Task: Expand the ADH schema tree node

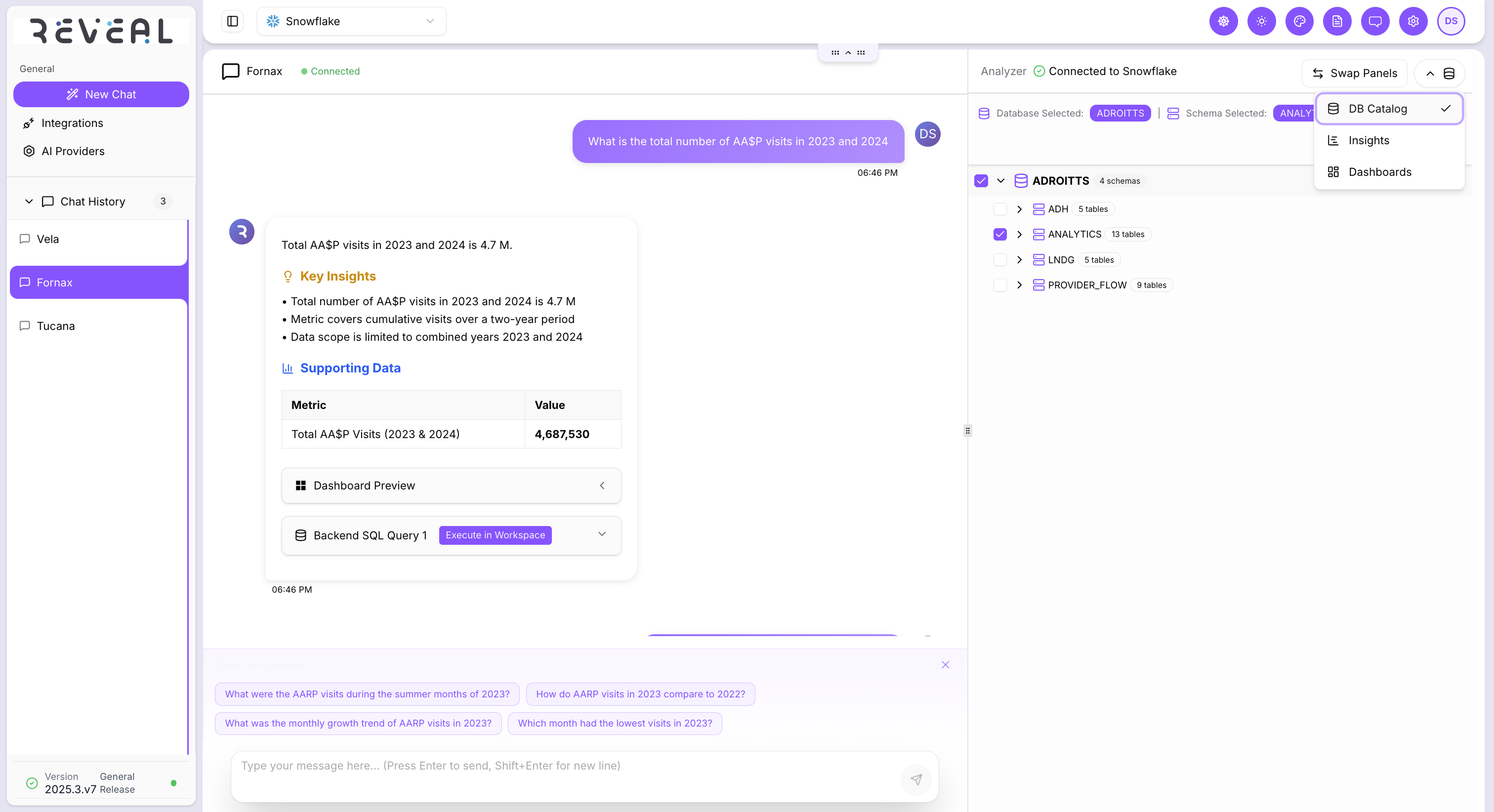Action: pyautogui.click(x=1019, y=209)
